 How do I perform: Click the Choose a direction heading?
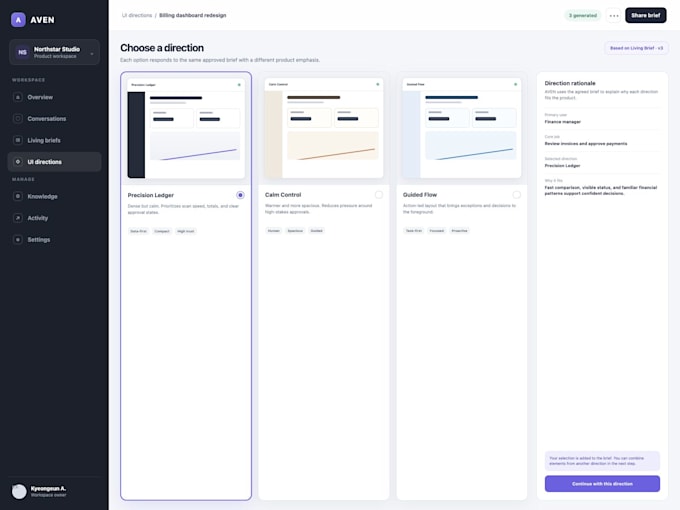point(162,48)
